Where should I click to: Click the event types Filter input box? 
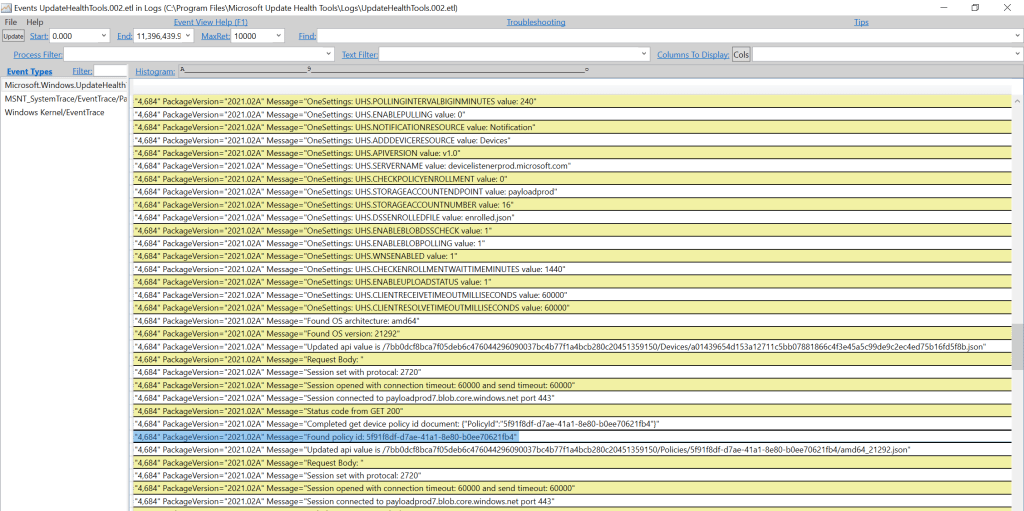[x=110, y=71]
